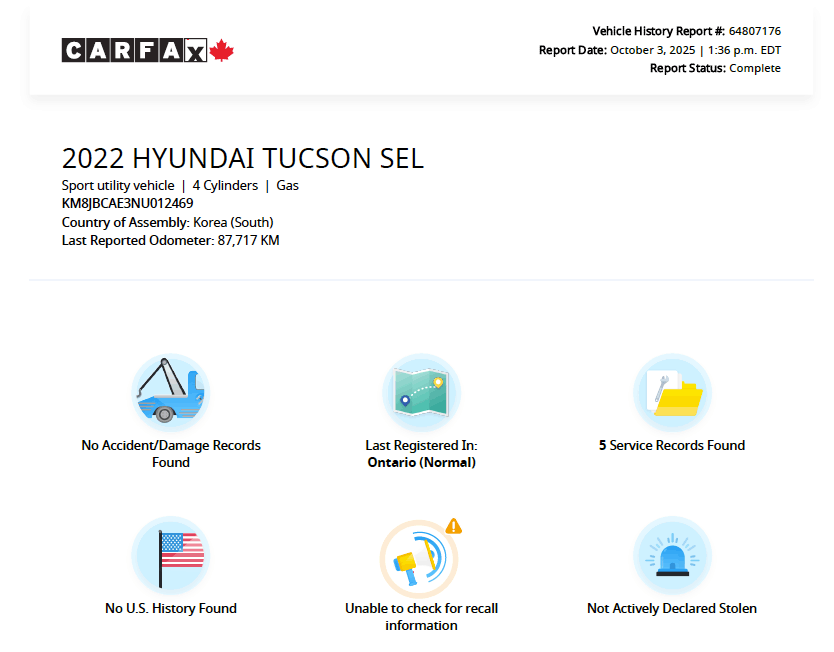This screenshot has height=652, width=834.
Task: Click the recall megaphone icon
Action: tap(418, 559)
